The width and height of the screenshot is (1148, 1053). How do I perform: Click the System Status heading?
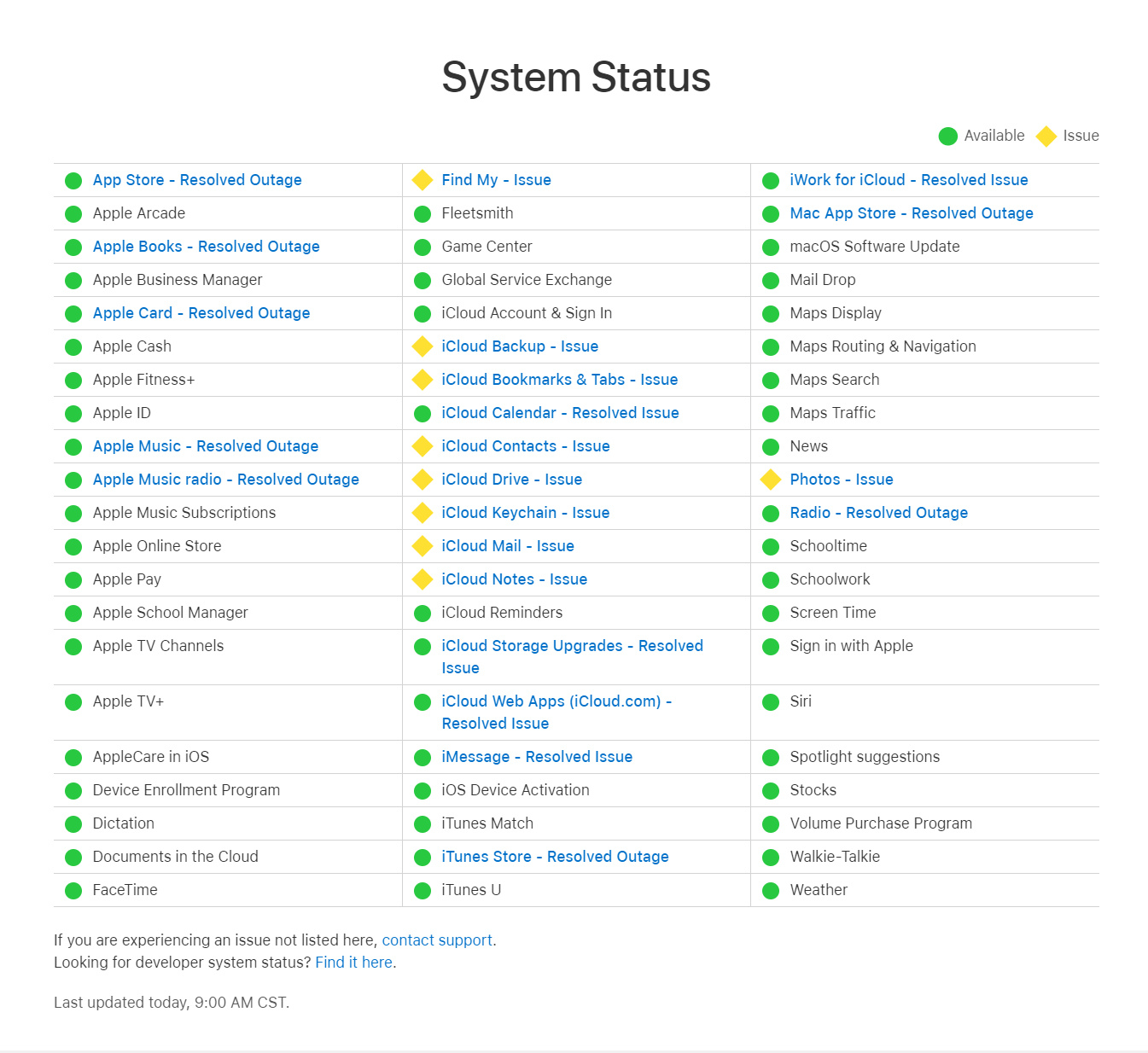tap(576, 78)
